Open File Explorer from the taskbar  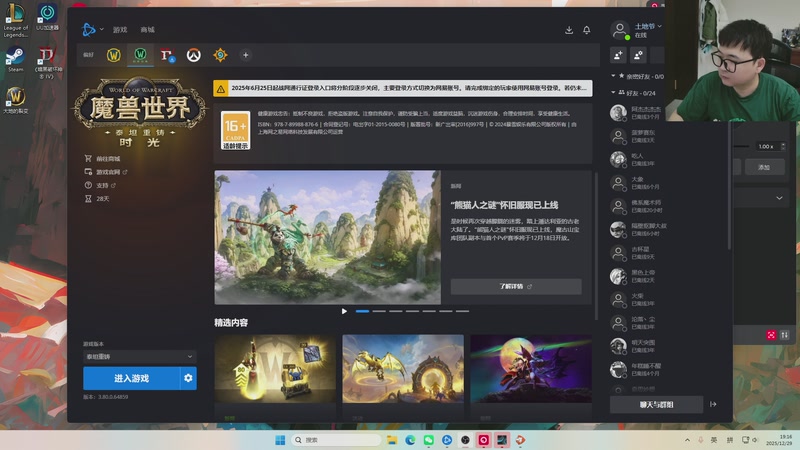[392, 440]
